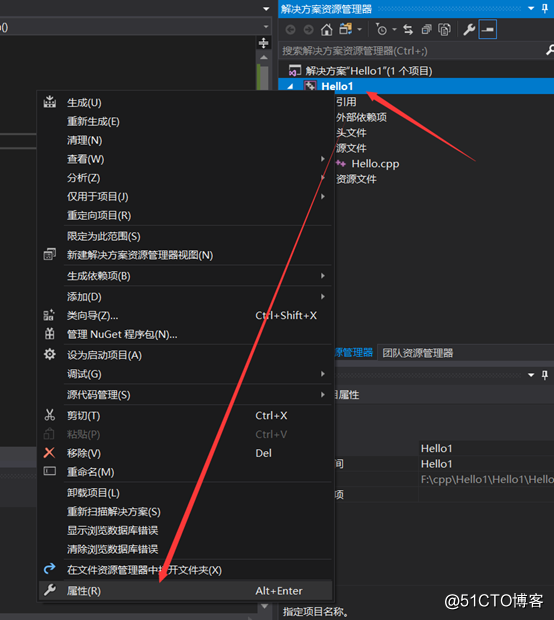Pin the Solution Explorer panel

coord(545,8)
